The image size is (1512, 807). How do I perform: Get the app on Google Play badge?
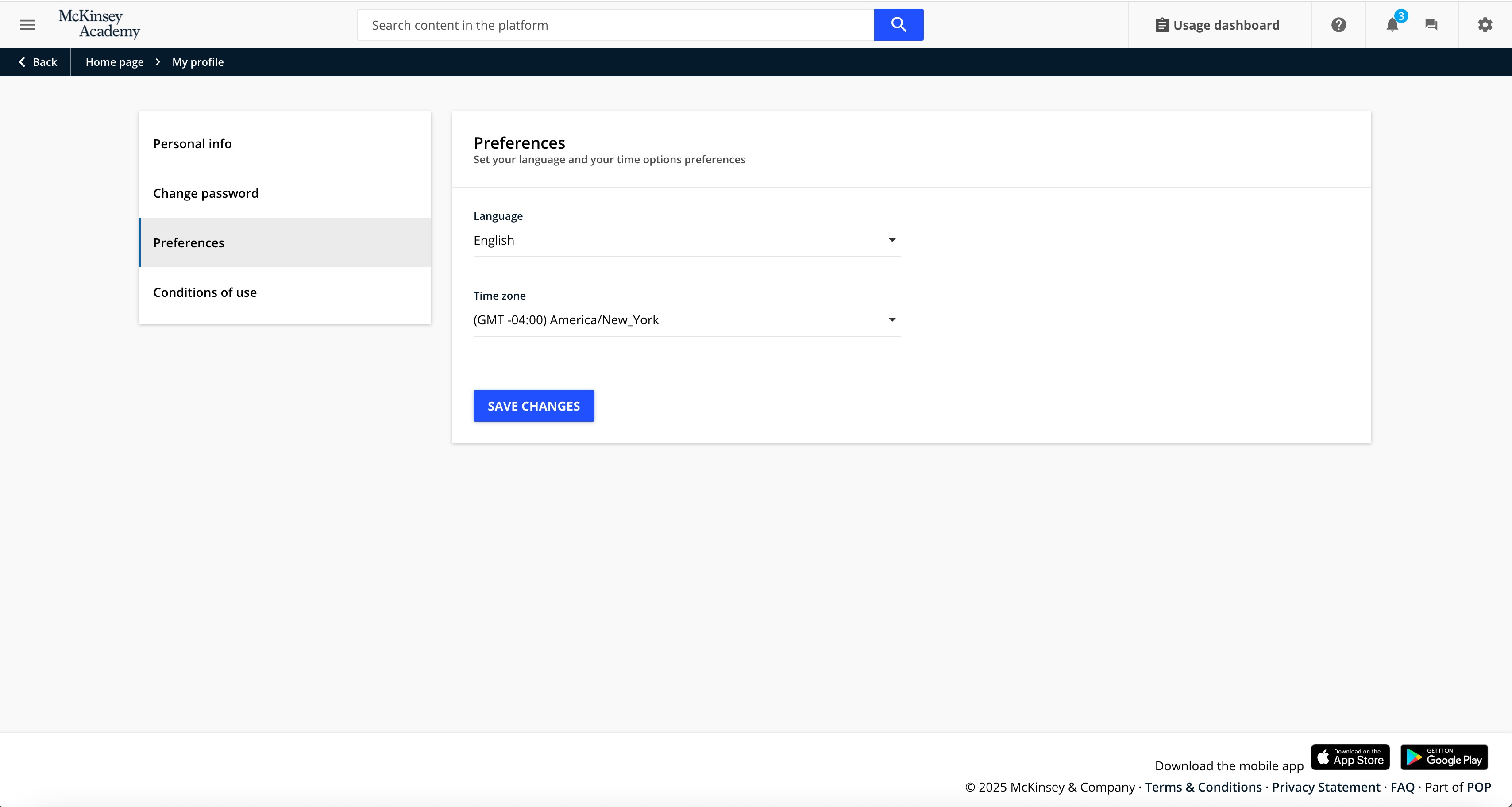tap(1444, 757)
